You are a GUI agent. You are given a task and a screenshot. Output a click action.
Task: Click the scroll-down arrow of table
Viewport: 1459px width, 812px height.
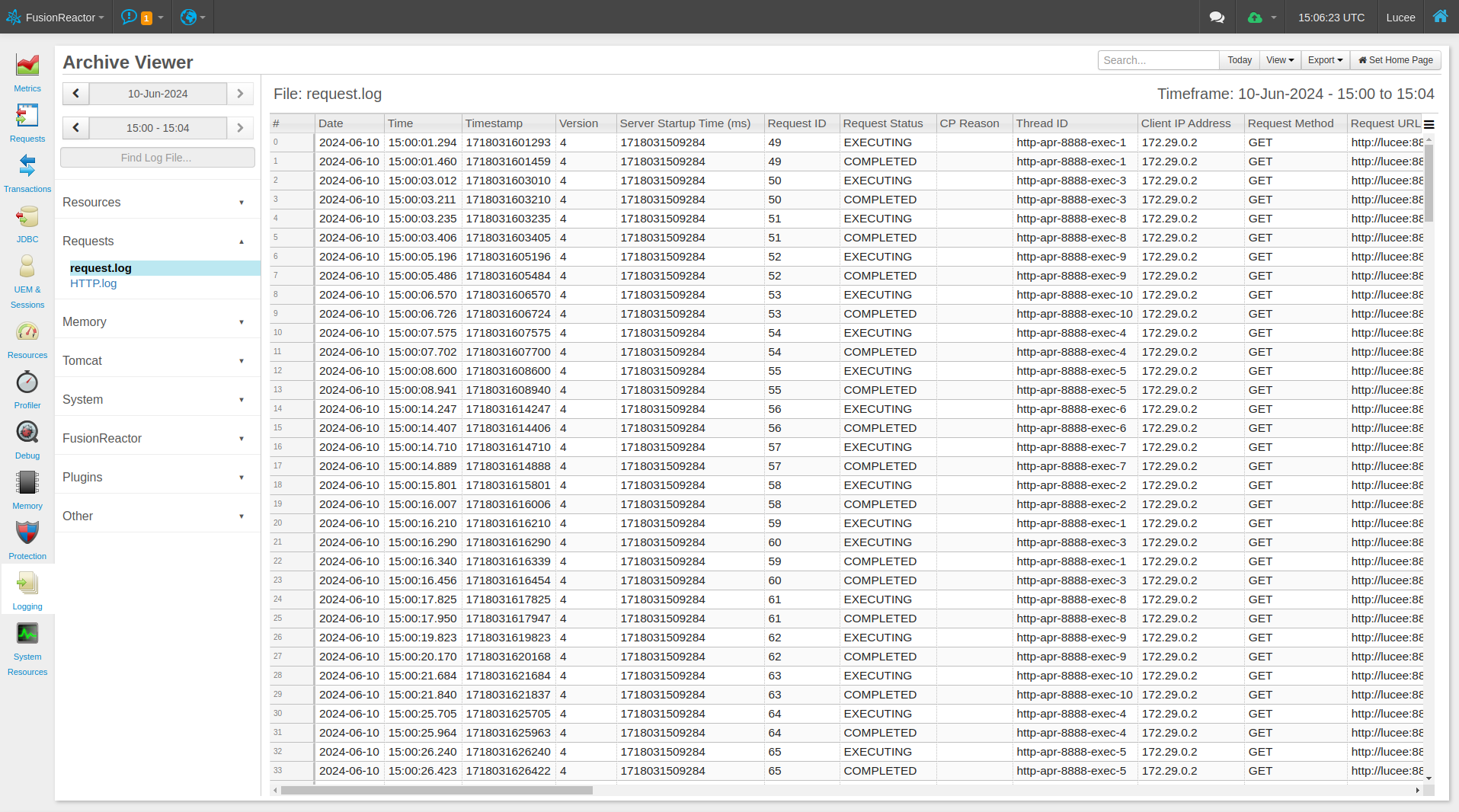point(1429,778)
